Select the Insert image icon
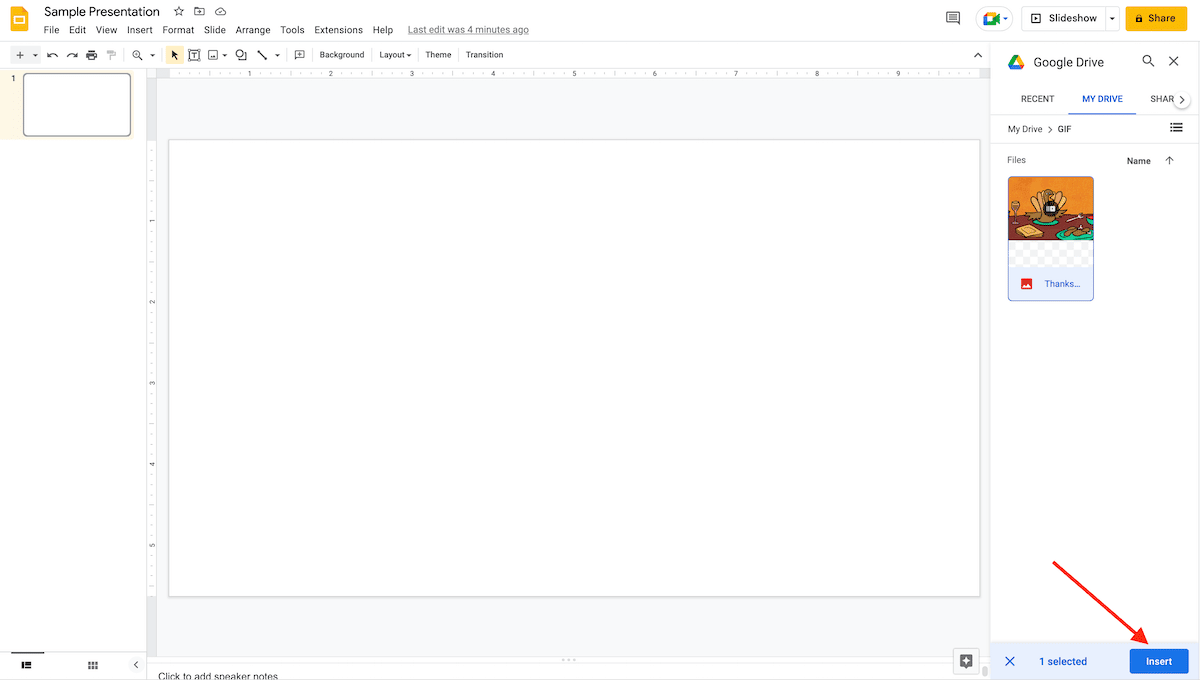The width and height of the screenshot is (1200, 680). pos(212,54)
